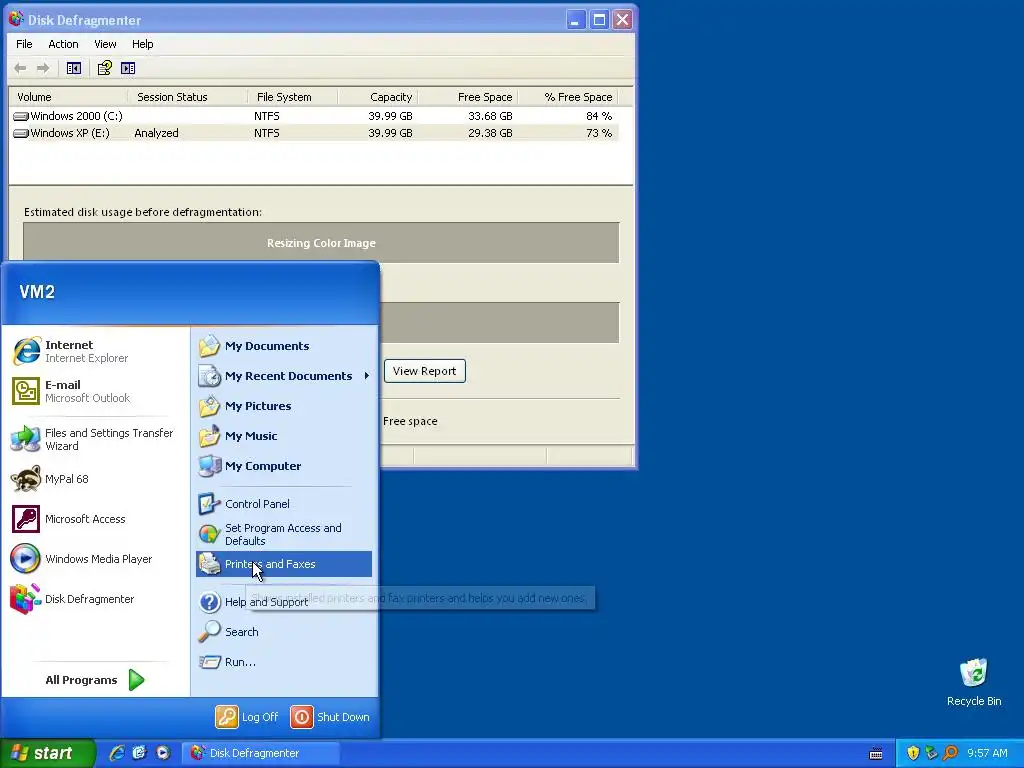Sort by Session Status column header
The width and height of the screenshot is (1024, 768).
click(x=188, y=97)
